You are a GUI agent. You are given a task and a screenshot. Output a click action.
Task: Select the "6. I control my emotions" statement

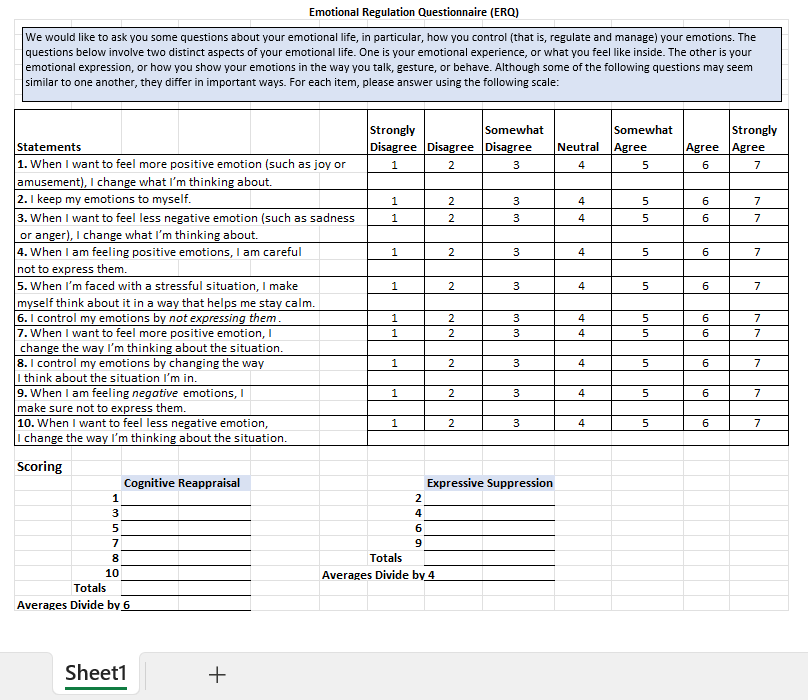(x=150, y=318)
